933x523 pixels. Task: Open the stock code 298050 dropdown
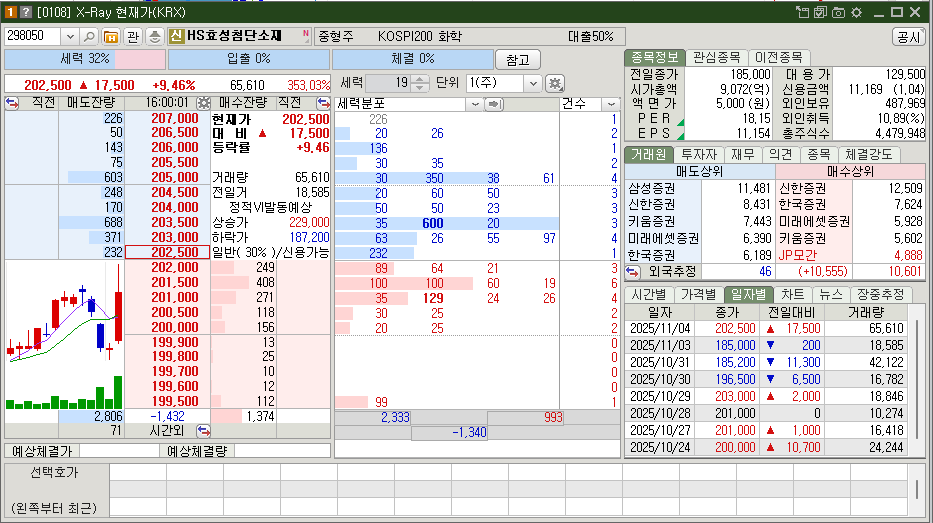pyautogui.click(x=70, y=37)
